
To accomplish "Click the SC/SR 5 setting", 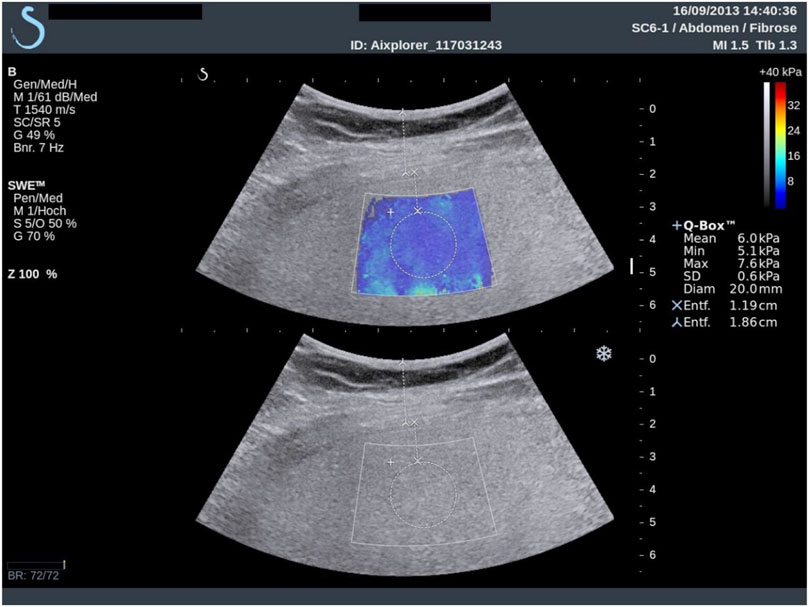I will pos(37,122).
